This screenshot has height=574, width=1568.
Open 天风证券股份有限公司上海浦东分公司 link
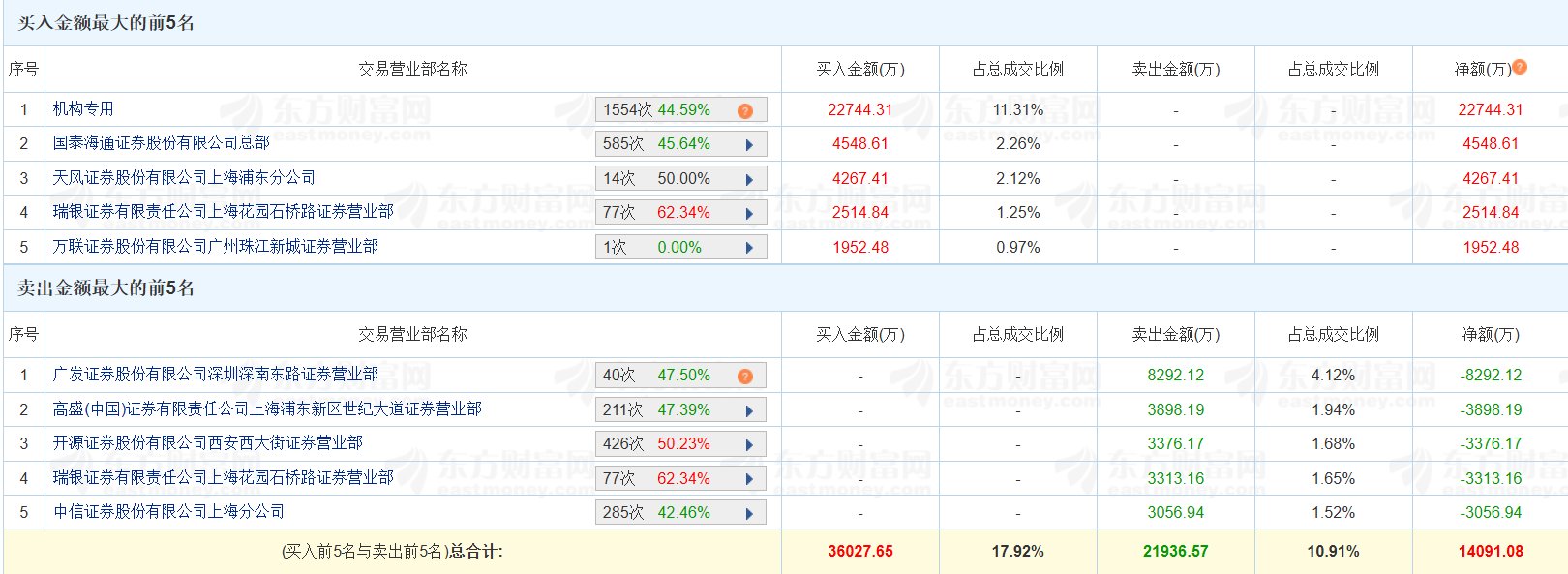[184, 177]
